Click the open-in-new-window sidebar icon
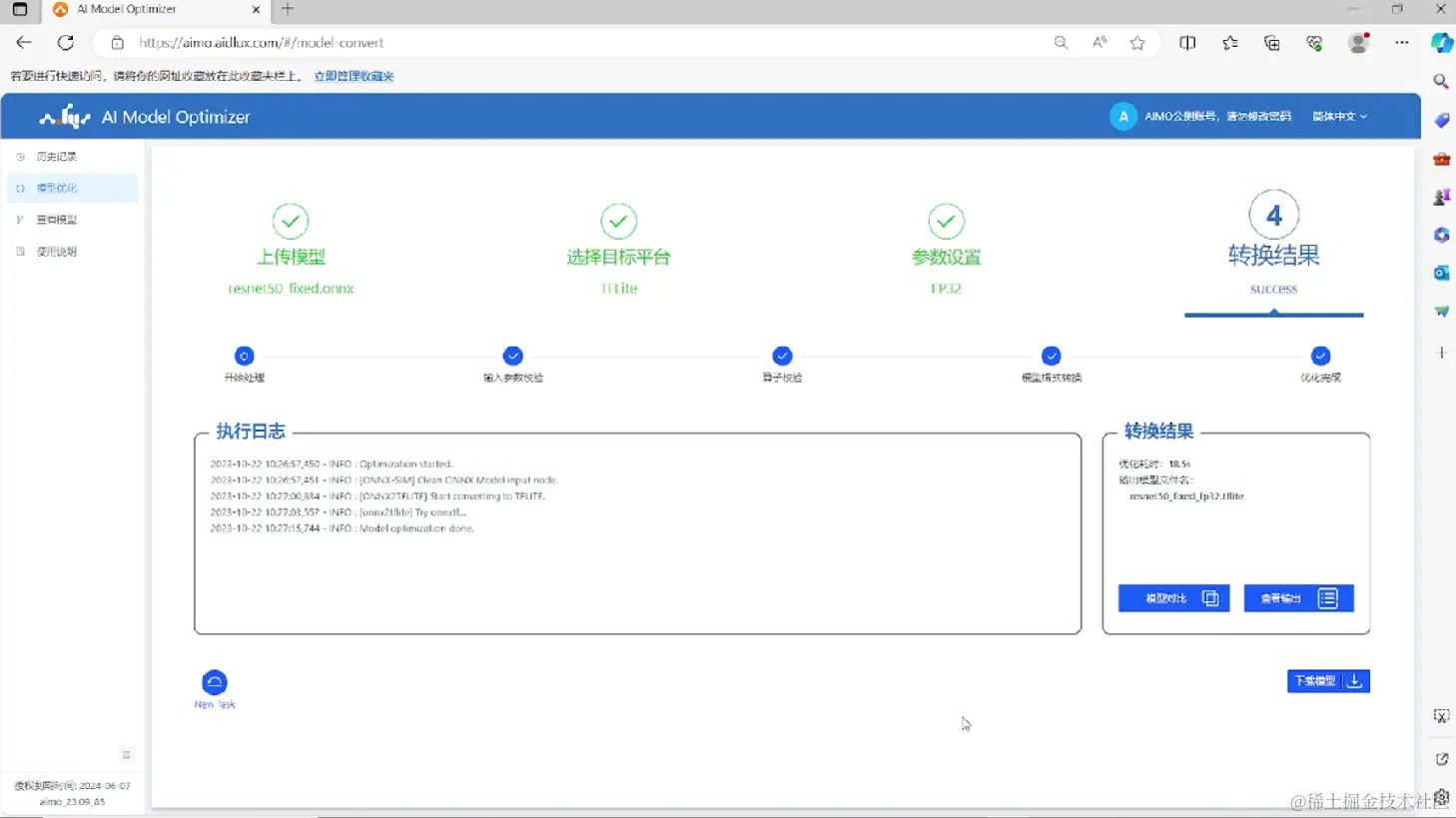Image resolution: width=1456 pixels, height=818 pixels. click(x=1441, y=759)
